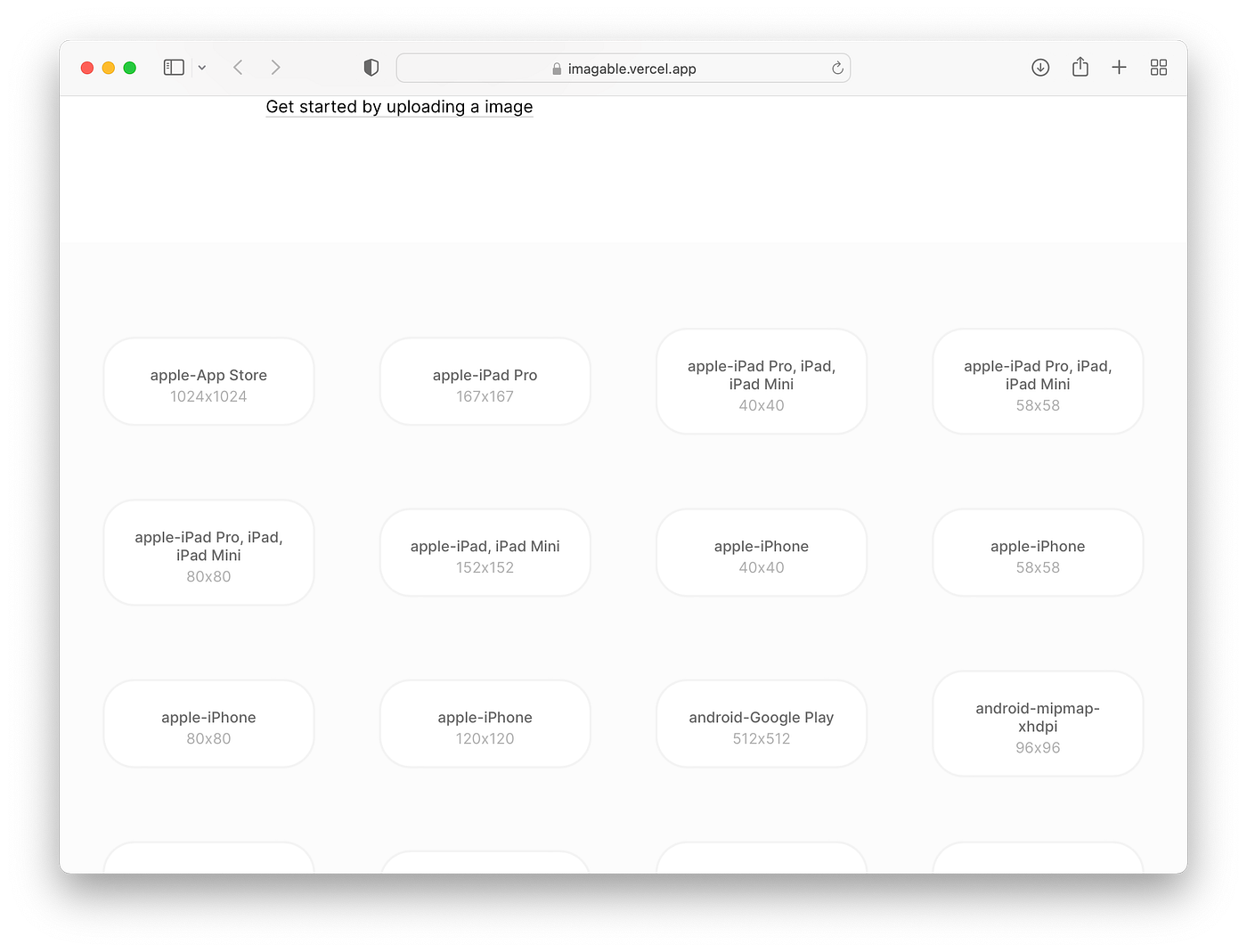Select the android-mipmap-xhdpi 96x96 card

pyautogui.click(x=1038, y=723)
